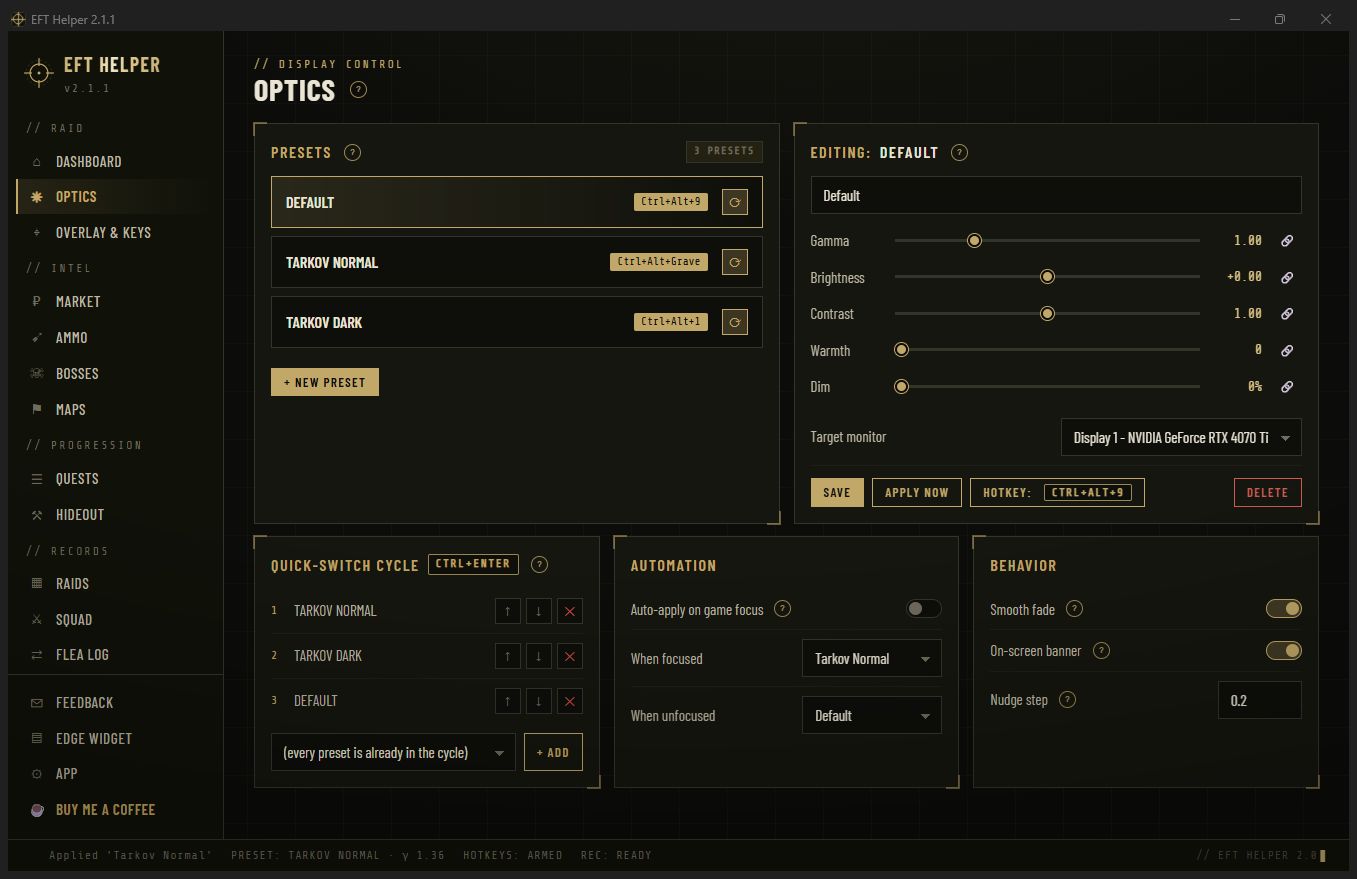1357x879 pixels.
Task: Click the link icon beside Contrast value
Action: pos(1288,314)
